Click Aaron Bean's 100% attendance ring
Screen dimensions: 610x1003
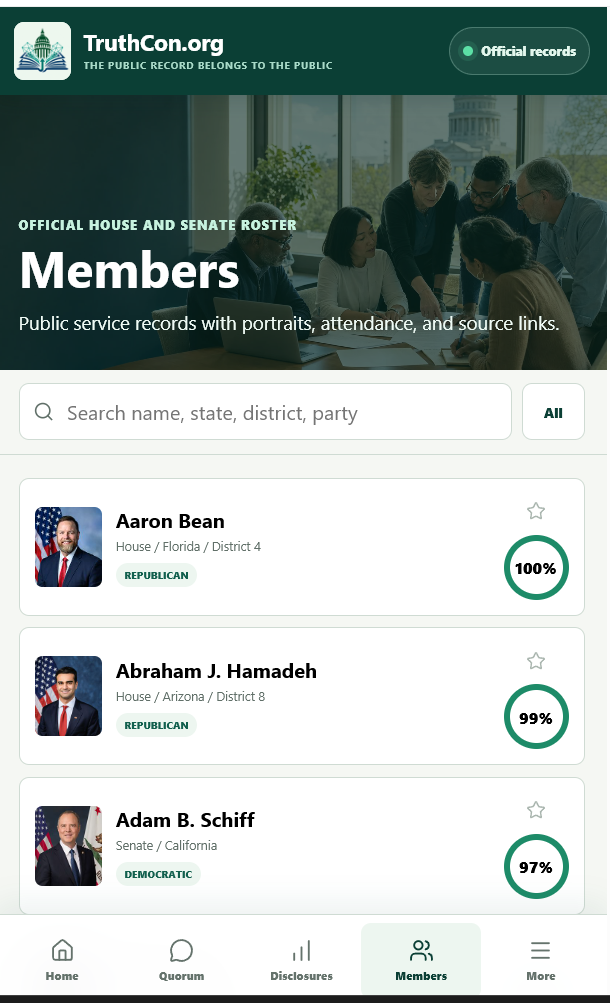coord(536,568)
